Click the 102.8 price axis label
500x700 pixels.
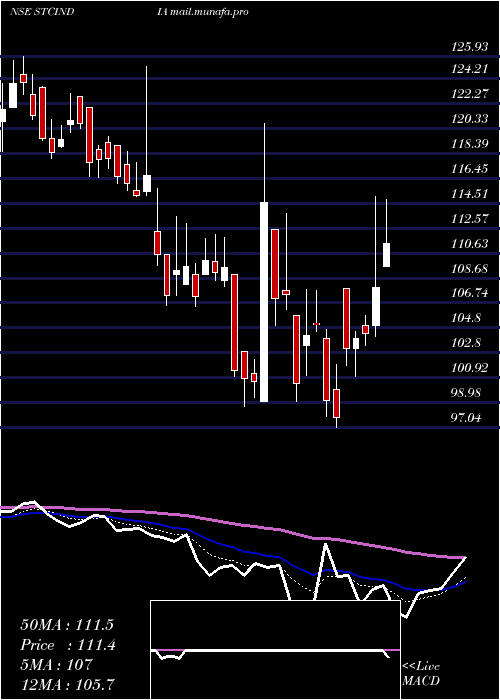click(464, 343)
